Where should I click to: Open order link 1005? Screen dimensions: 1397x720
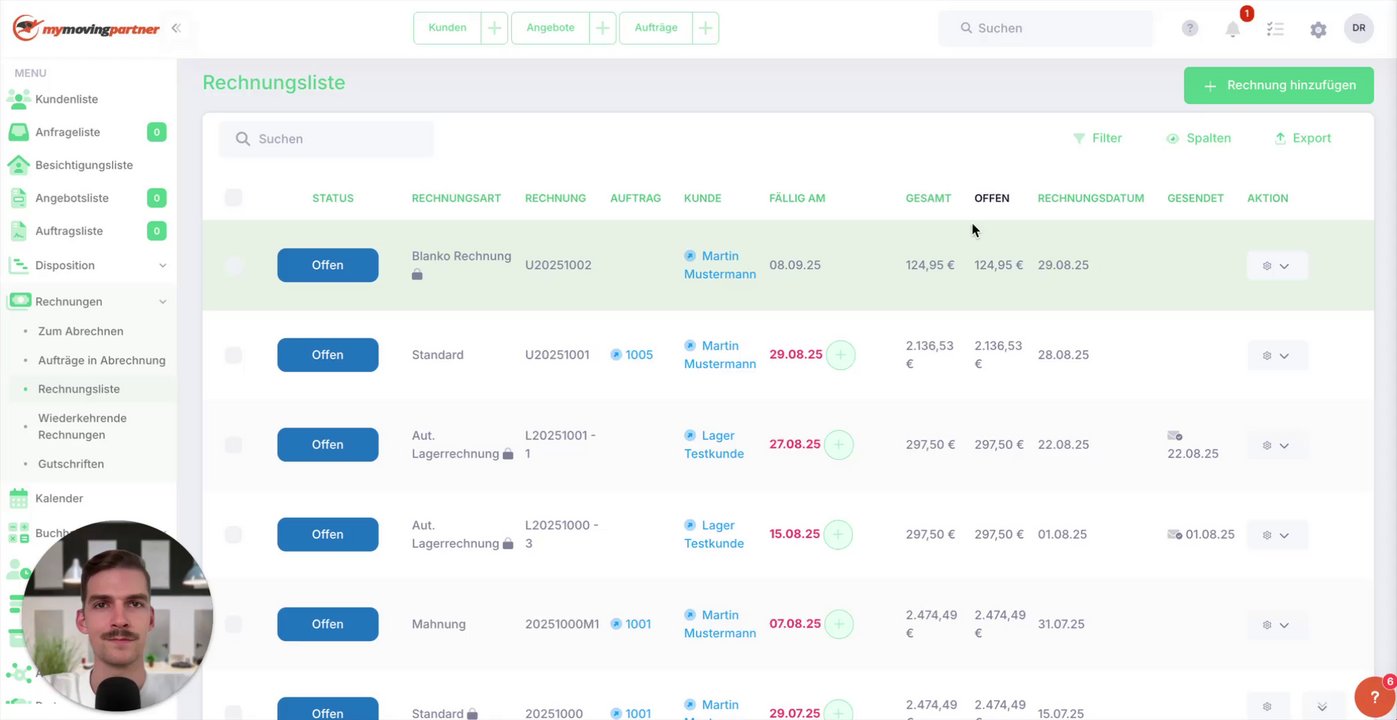pos(639,355)
